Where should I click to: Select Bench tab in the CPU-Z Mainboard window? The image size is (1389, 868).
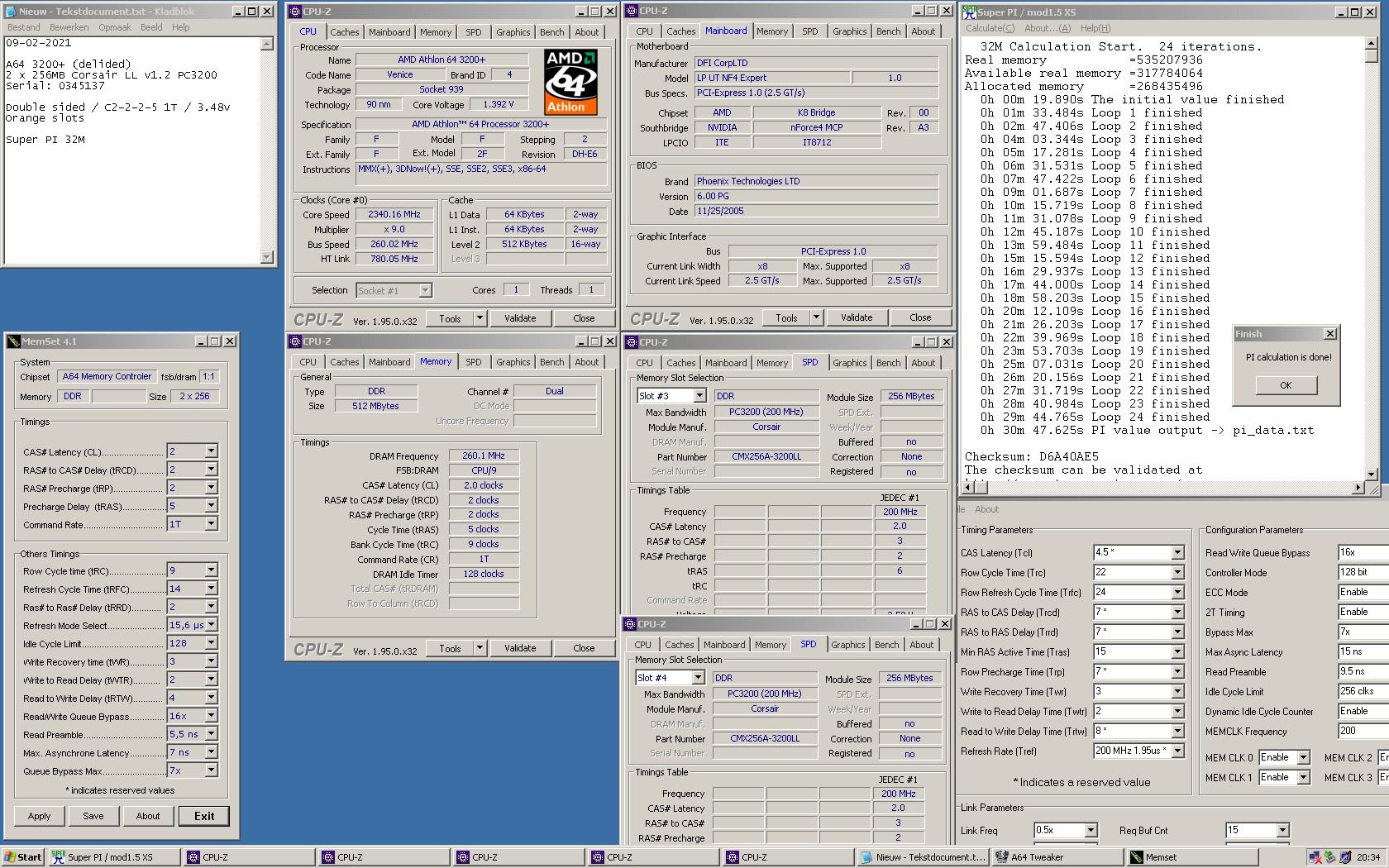pos(889,31)
